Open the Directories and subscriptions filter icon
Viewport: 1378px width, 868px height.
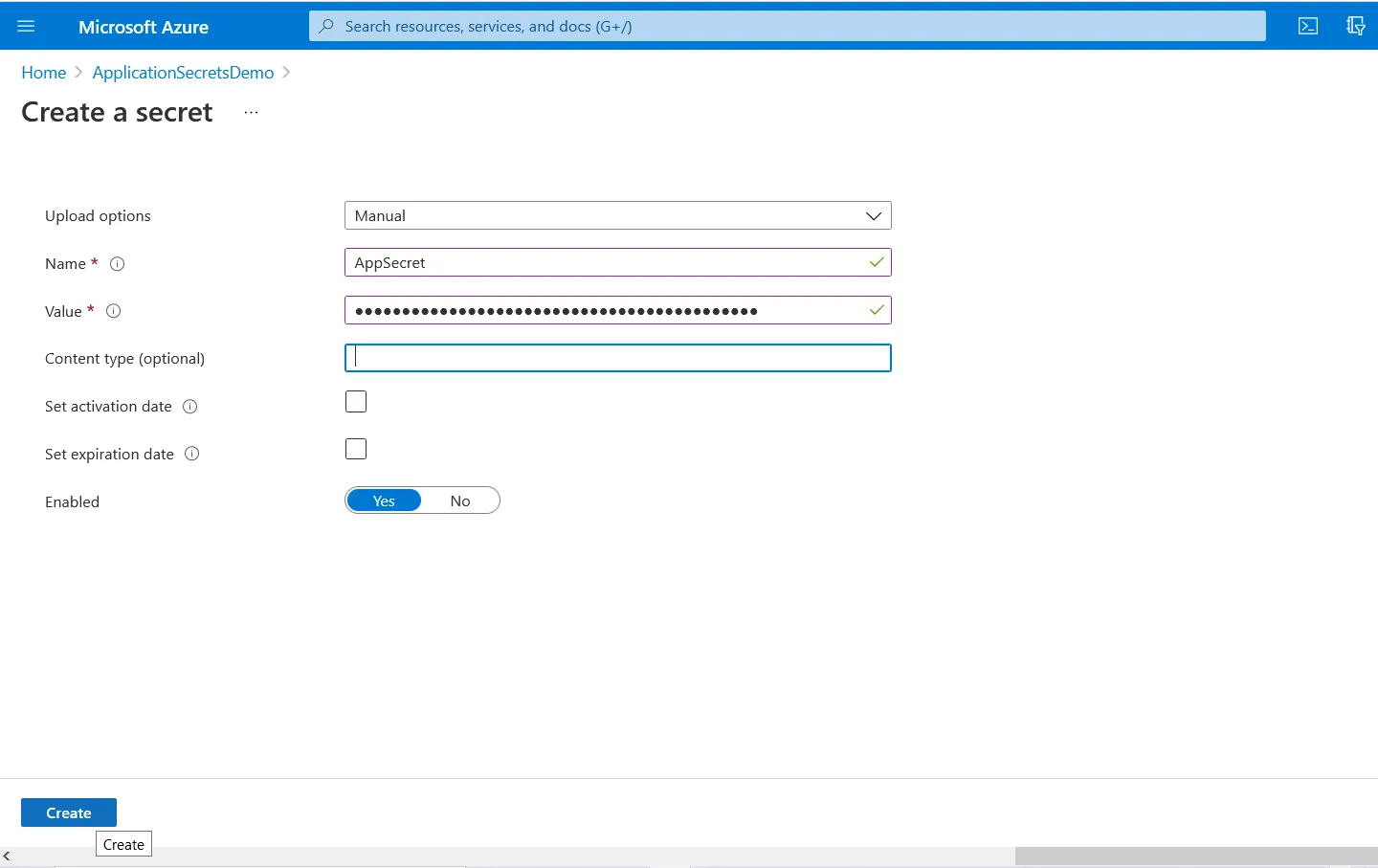tap(1355, 27)
